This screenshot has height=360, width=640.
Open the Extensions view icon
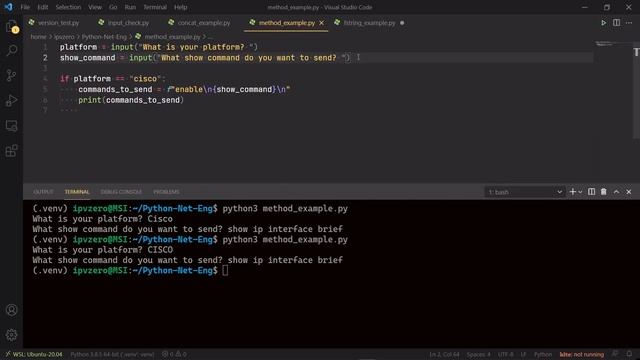11,151
